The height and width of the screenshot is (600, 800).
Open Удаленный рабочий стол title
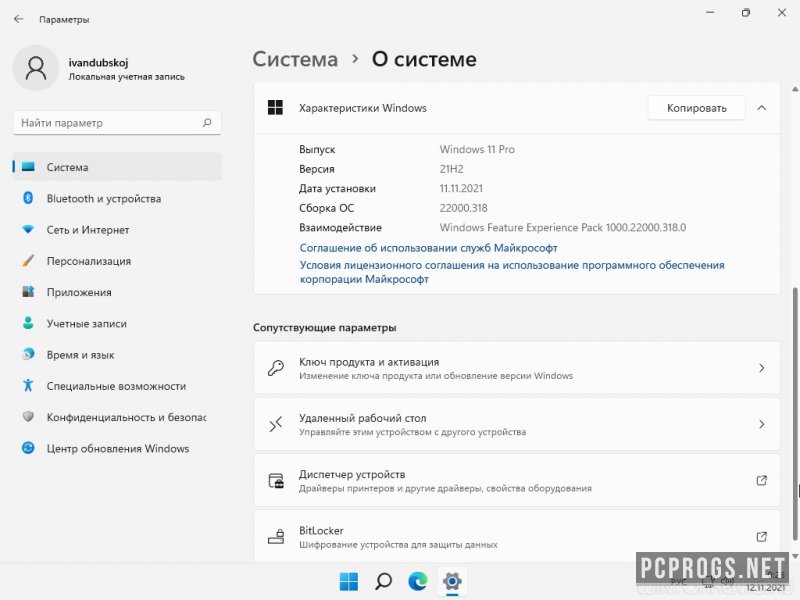(362, 418)
